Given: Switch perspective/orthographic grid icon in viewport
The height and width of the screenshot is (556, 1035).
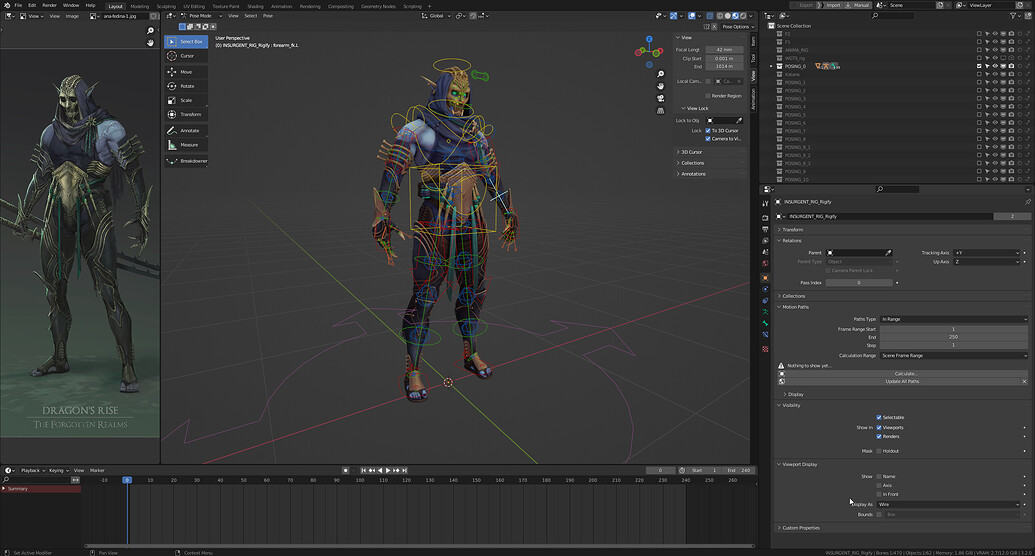Looking at the screenshot, I should coord(661,110).
